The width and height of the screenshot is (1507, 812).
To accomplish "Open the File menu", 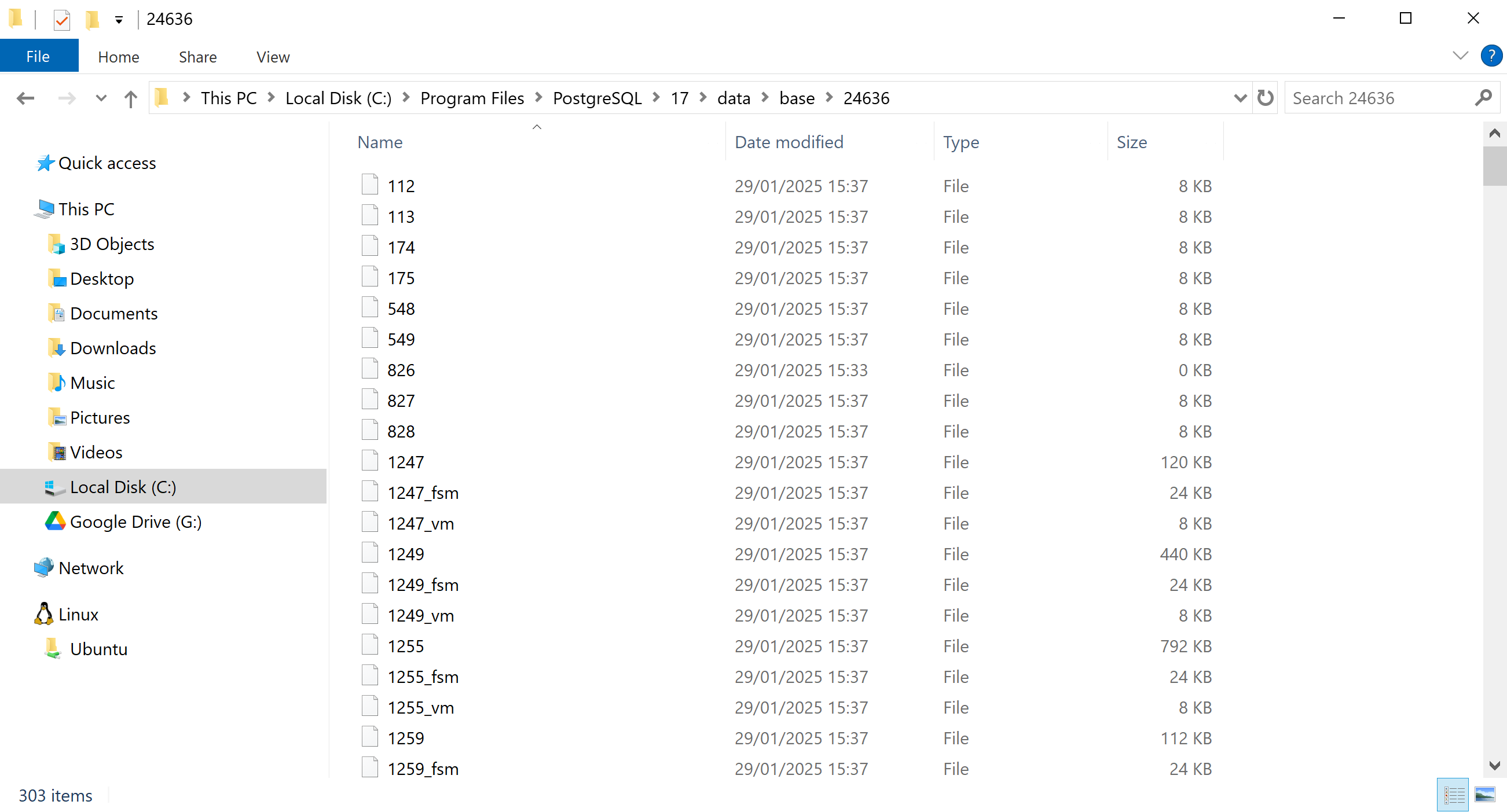I will point(38,57).
